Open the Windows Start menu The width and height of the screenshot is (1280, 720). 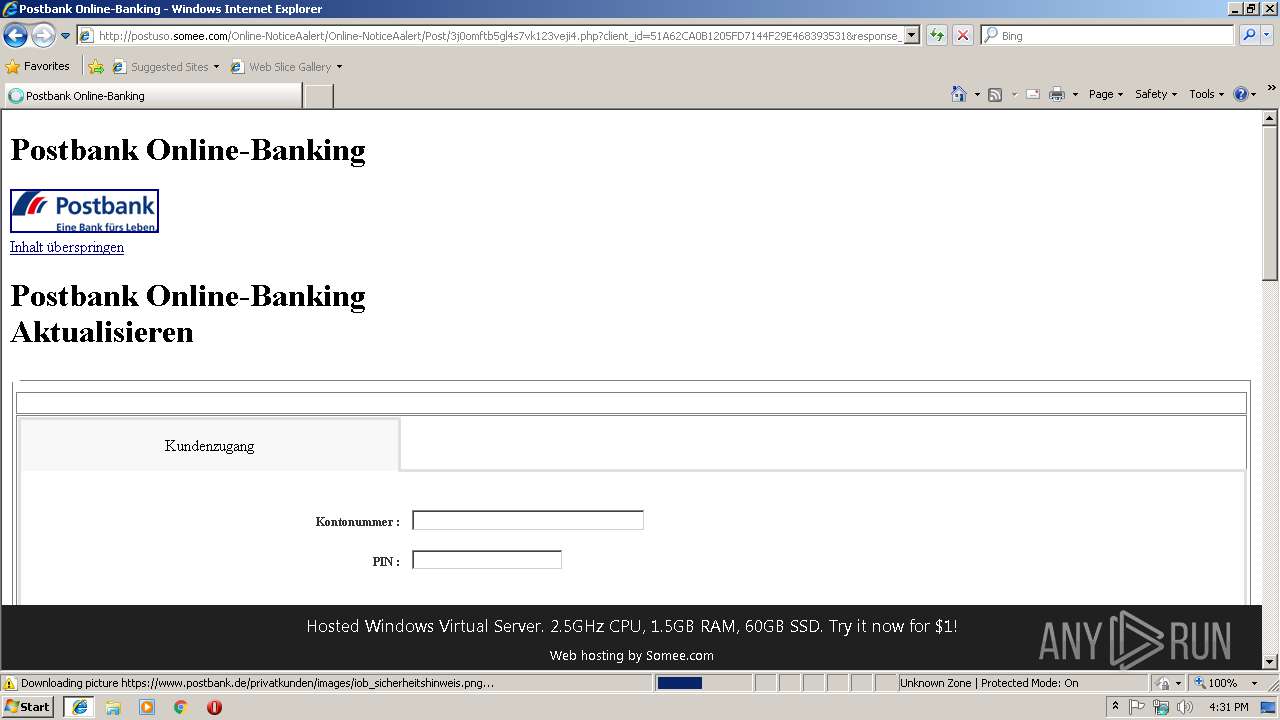pos(28,707)
